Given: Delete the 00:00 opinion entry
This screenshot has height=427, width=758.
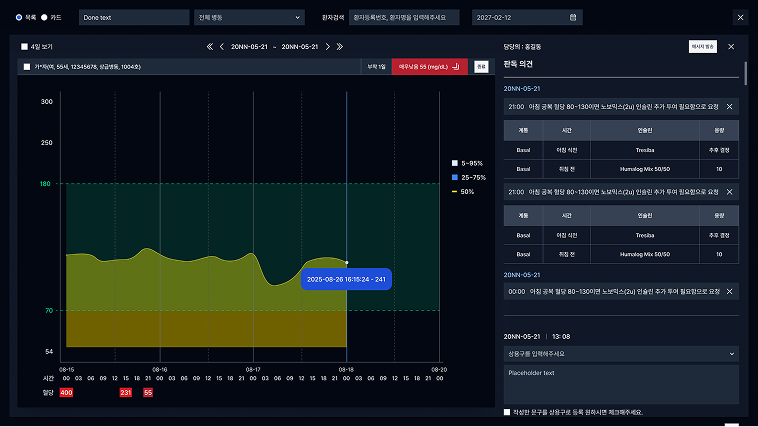Looking at the screenshot, I should [729, 291].
